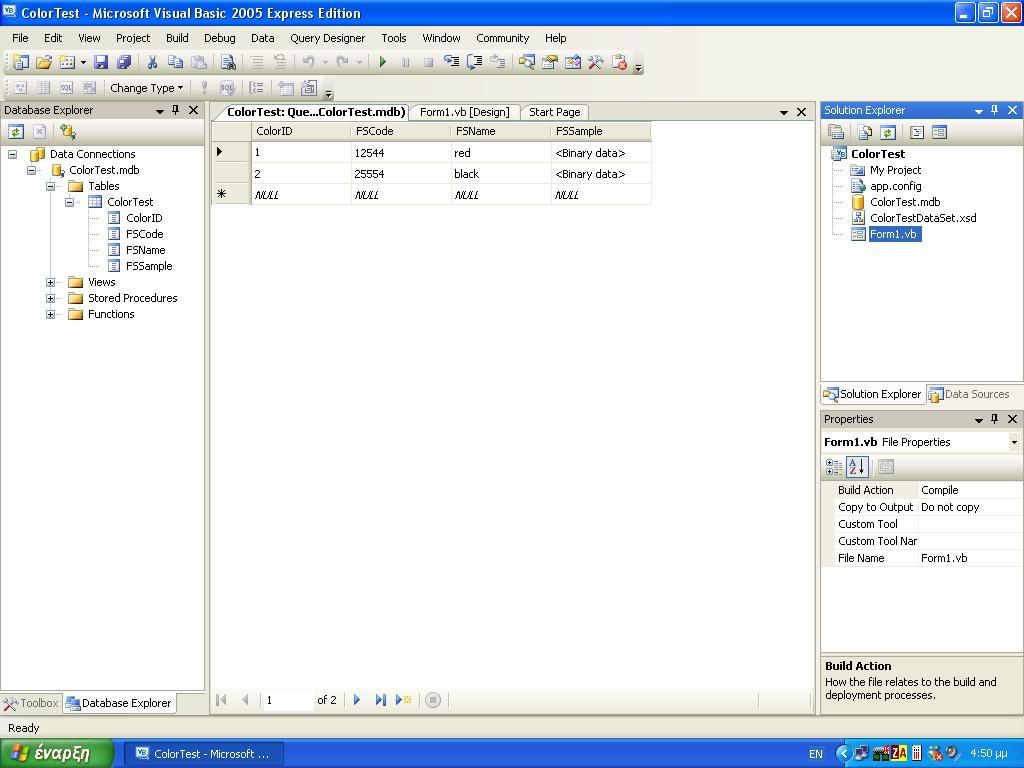Click the Connect to Database icon
Viewport: 1024px width, 768px height.
click(67, 132)
